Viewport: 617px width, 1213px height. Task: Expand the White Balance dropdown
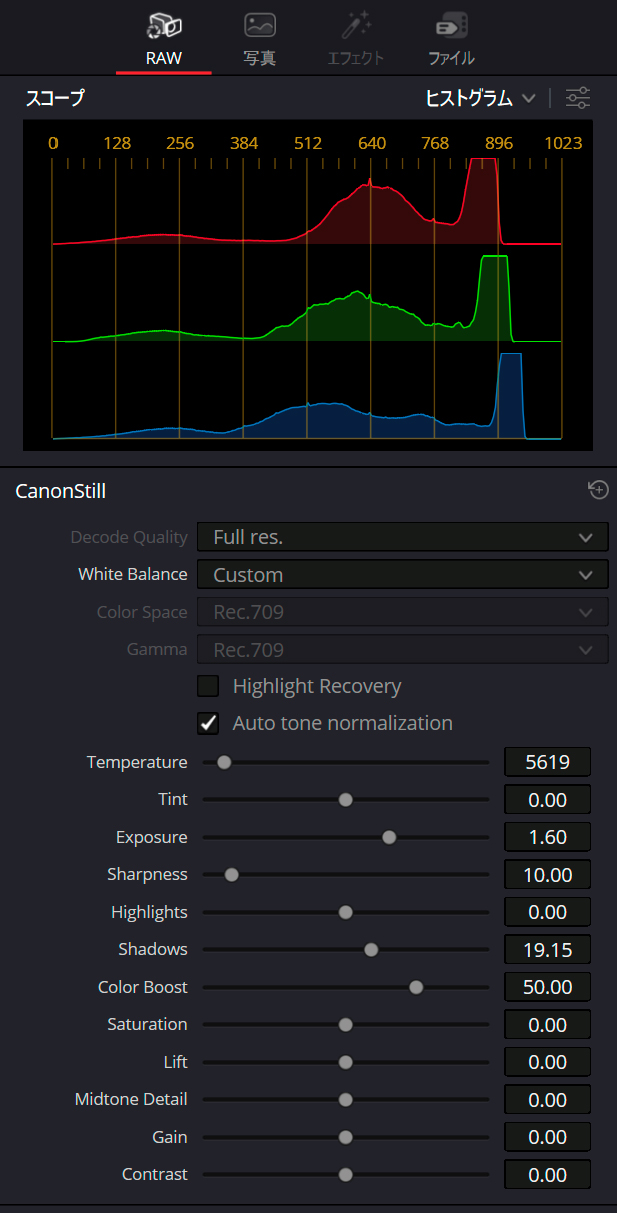(x=402, y=575)
